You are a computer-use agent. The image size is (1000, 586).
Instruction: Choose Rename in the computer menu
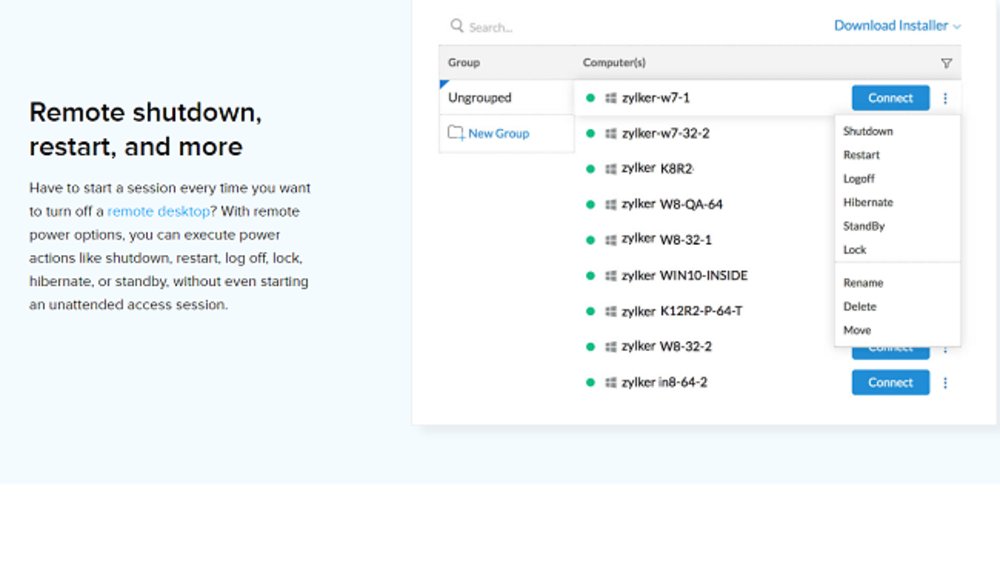pos(863,283)
